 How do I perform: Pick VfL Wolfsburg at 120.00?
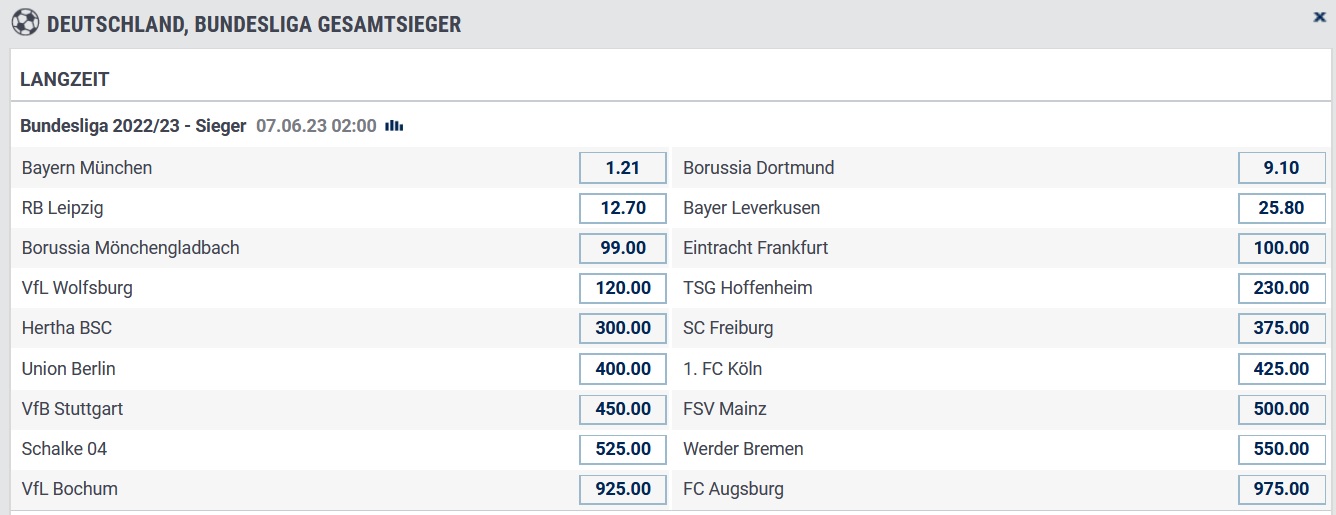(623, 288)
